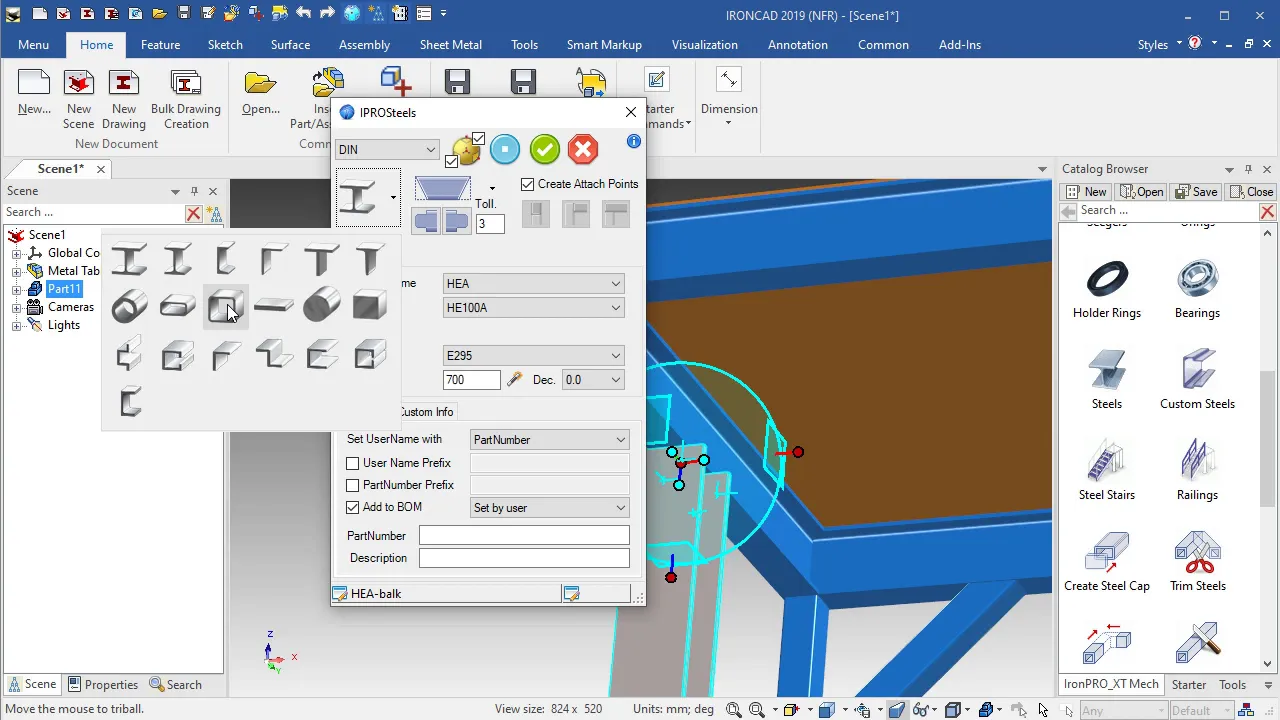Pick the square hollow tube profile
This screenshot has height=720, width=1280.
tap(225, 307)
